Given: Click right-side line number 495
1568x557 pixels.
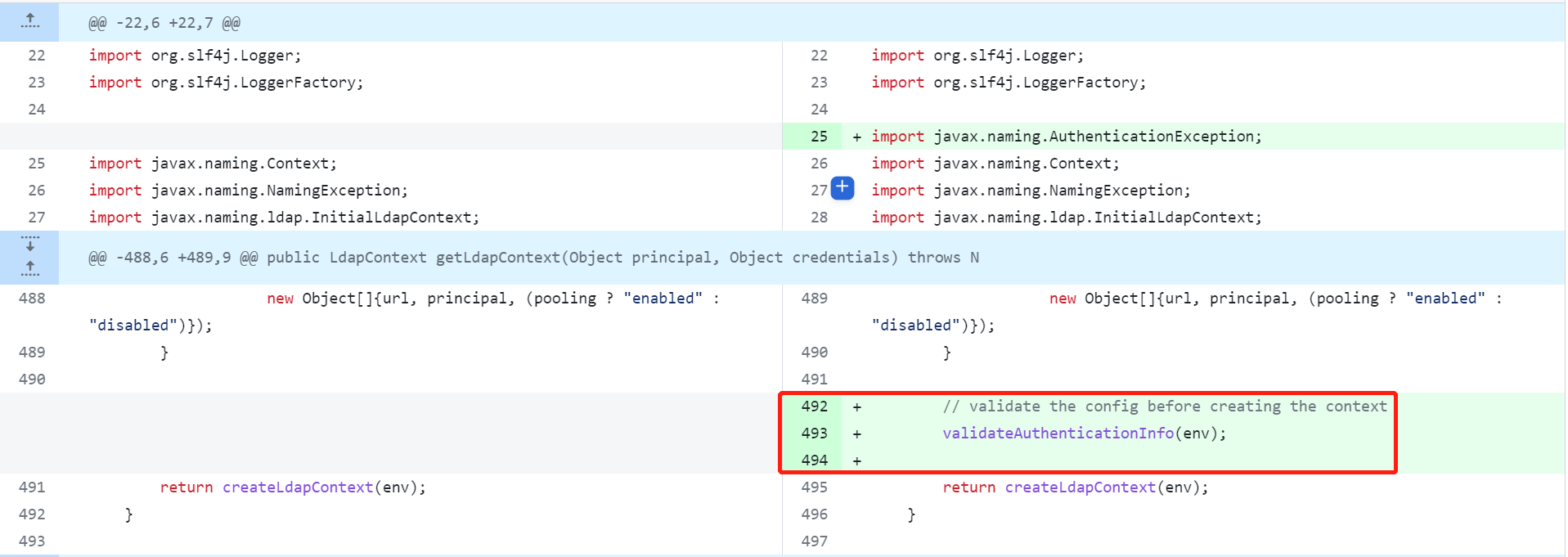Looking at the screenshot, I should 814,487.
